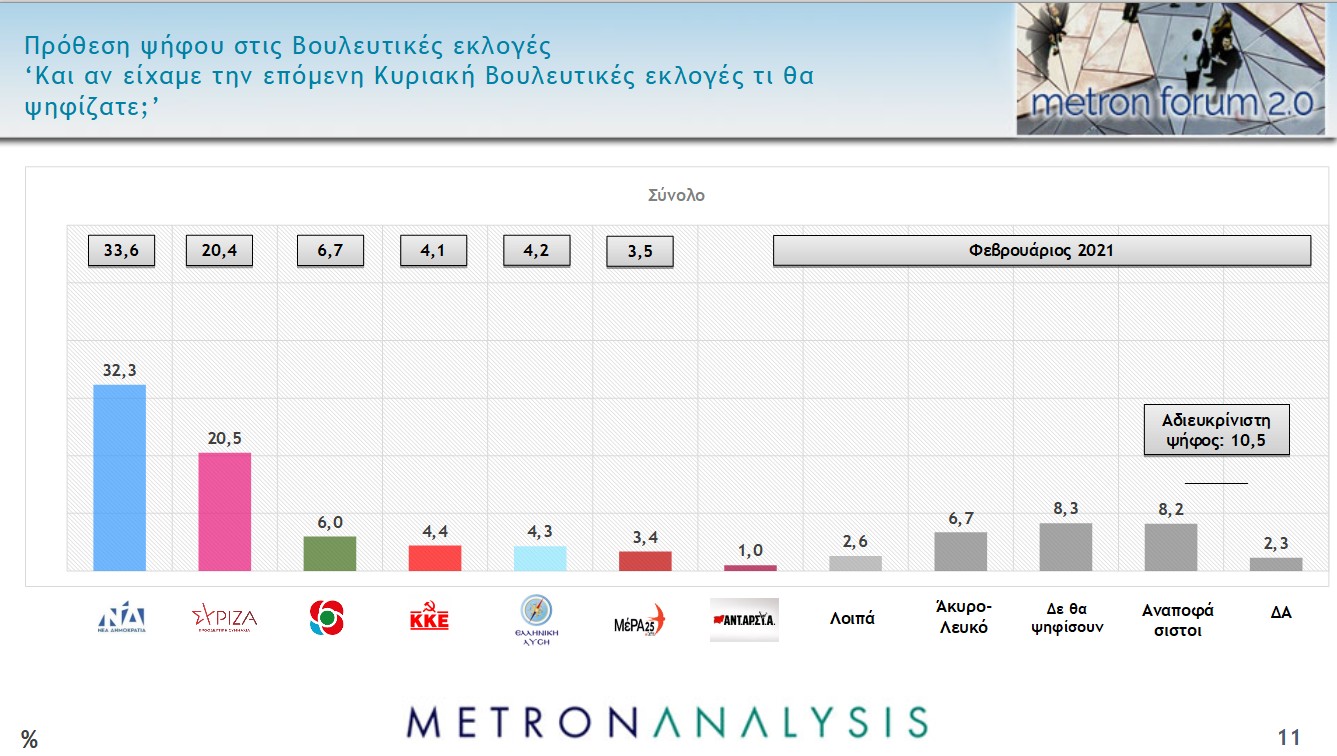Image resolution: width=1337 pixels, height=756 pixels.
Task: Click the Elliniki Lysi compass logo
Action: [x=538, y=621]
